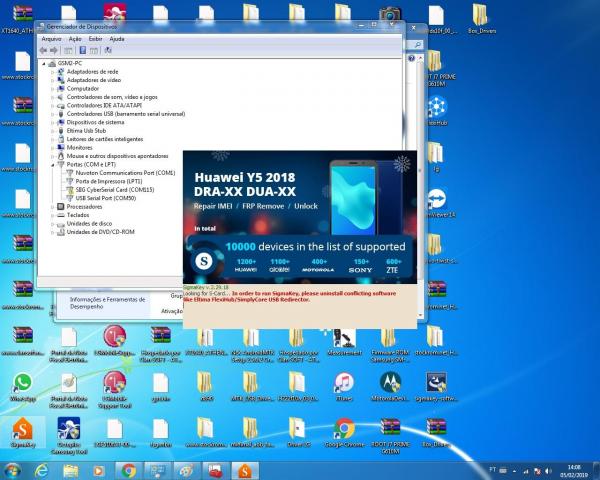Open the WhatsApp desktop shortcut
Viewport: 600px width, 480px height.
click(23, 387)
